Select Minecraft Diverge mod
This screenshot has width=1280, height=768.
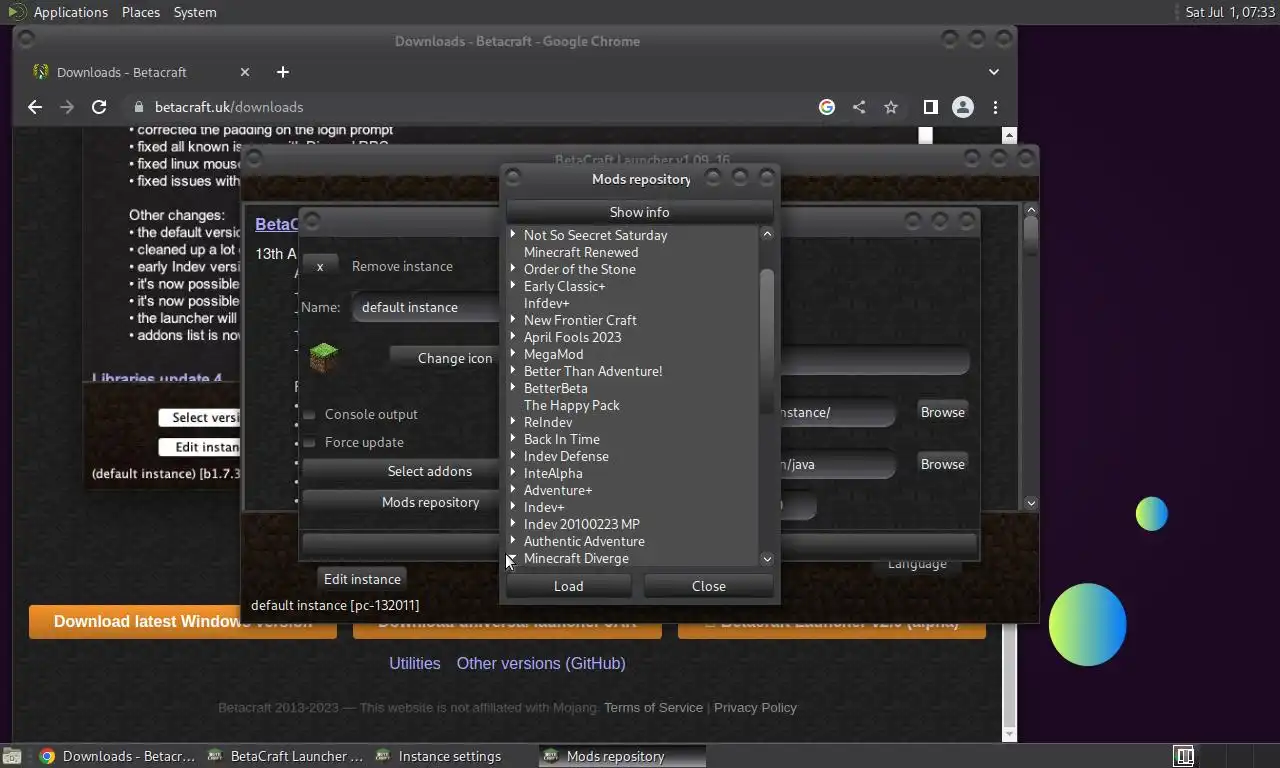(576, 558)
